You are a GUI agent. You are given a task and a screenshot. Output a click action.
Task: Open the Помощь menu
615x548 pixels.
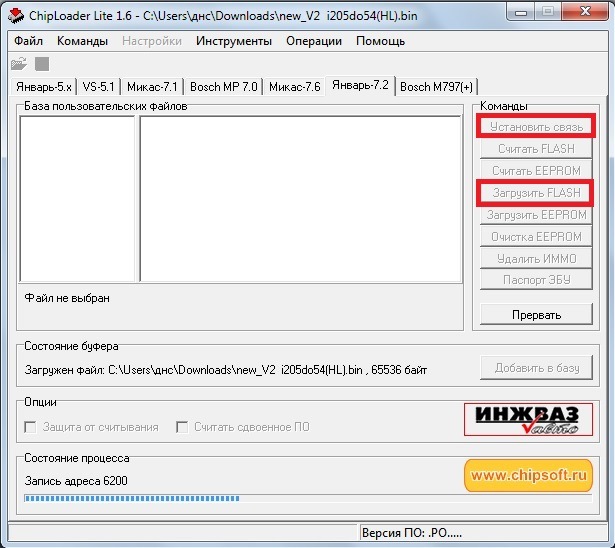(x=380, y=41)
